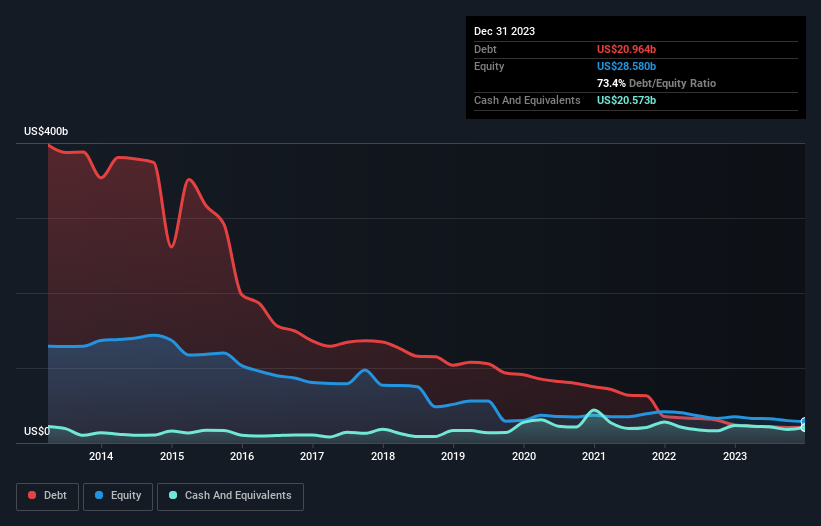The width and height of the screenshot is (821, 526).
Task: Click tooltip Cash And Equivalents row label
Action: 527,100
